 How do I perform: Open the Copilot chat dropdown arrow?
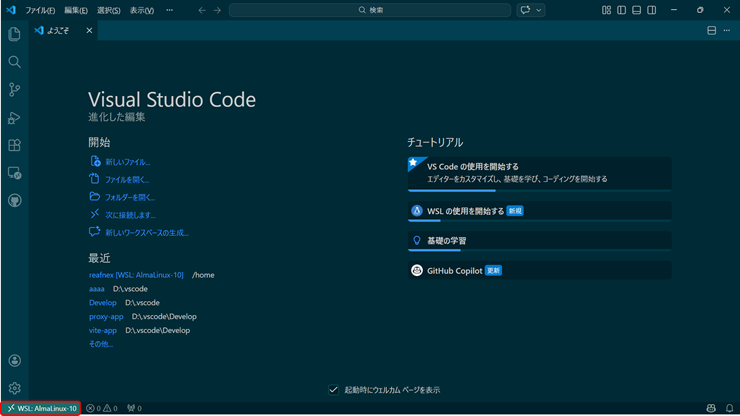539,10
